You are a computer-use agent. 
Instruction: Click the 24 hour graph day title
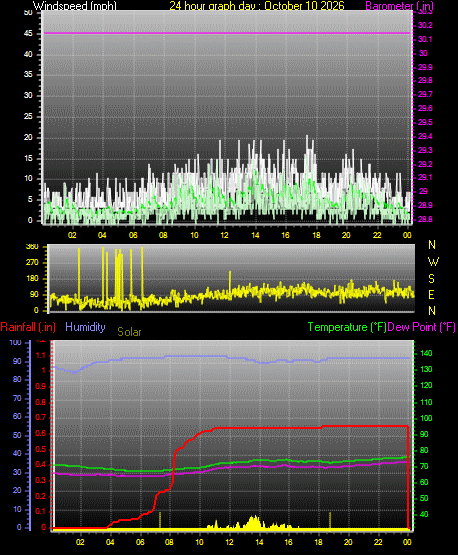(x=257, y=6)
